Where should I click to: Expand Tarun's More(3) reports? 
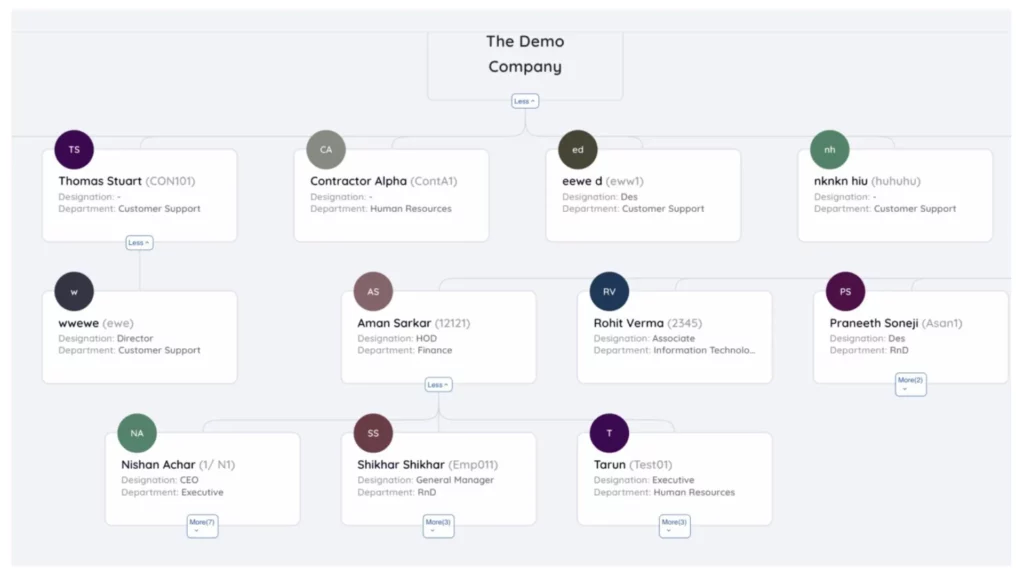(674, 525)
